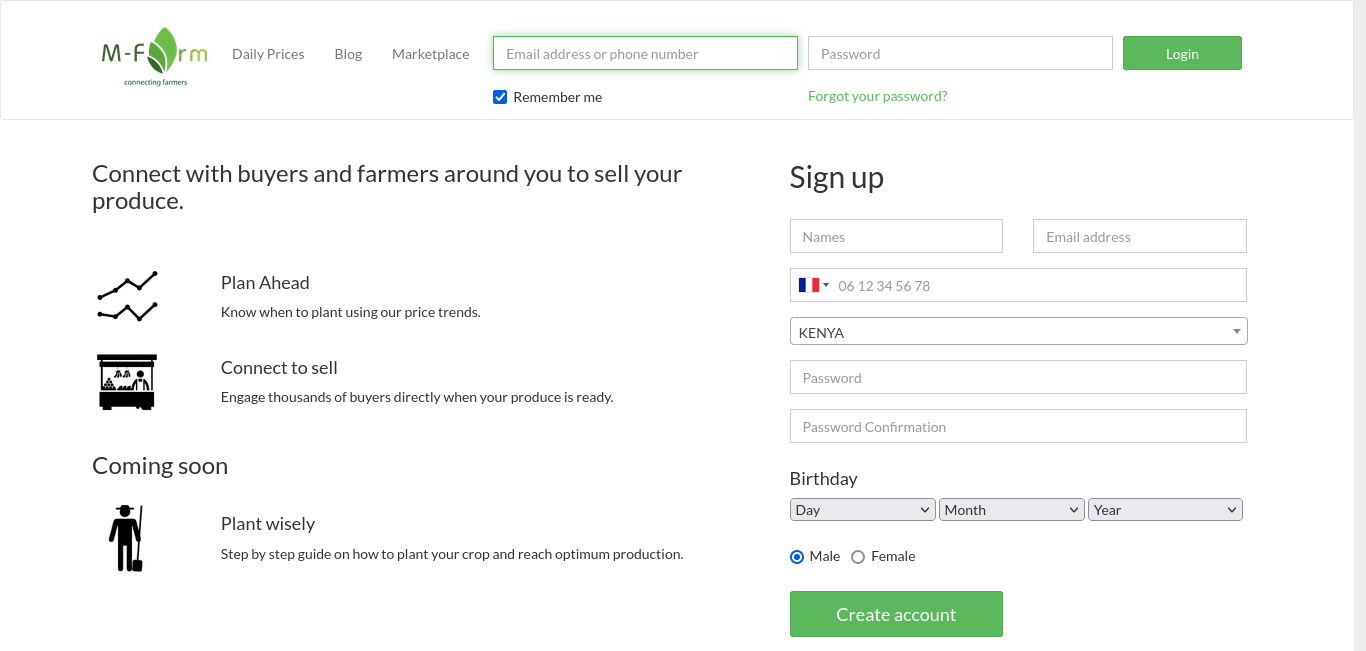The width and height of the screenshot is (1366, 651).
Task: Select the Male radio button
Action: [x=797, y=557]
